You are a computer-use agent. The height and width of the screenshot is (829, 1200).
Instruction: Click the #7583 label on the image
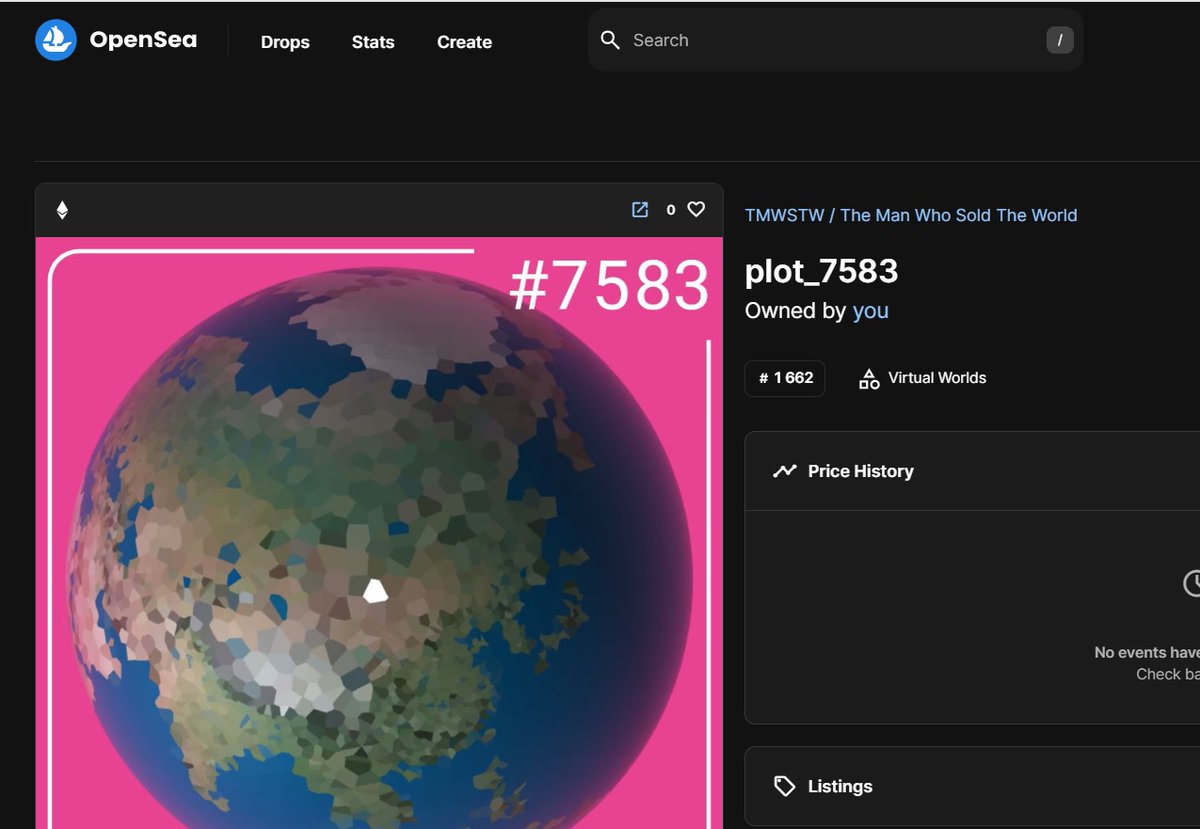(609, 286)
